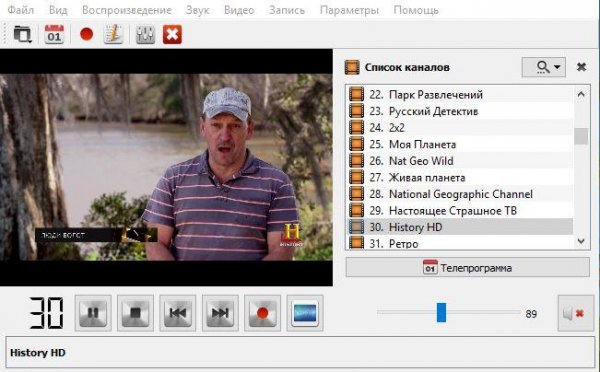Pause playback
The height and width of the screenshot is (372, 600).
click(93, 313)
